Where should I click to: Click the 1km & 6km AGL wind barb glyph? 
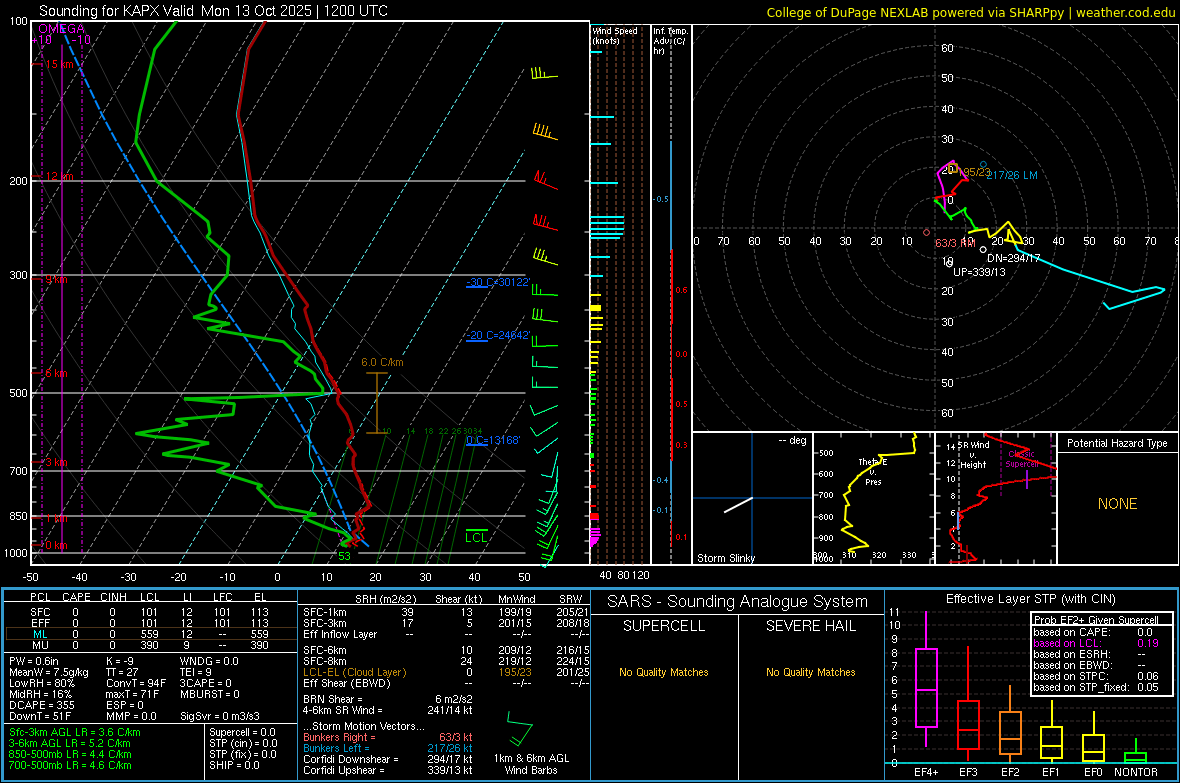coord(519,728)
